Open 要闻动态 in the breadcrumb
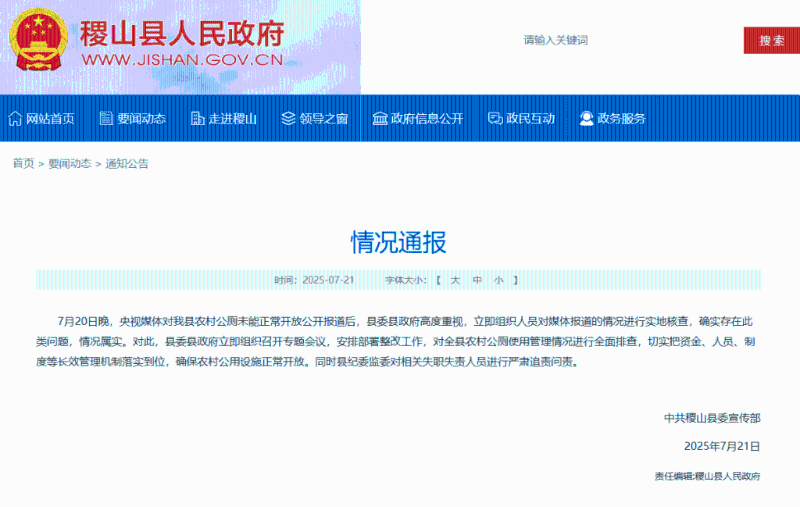 click(71, 163)
